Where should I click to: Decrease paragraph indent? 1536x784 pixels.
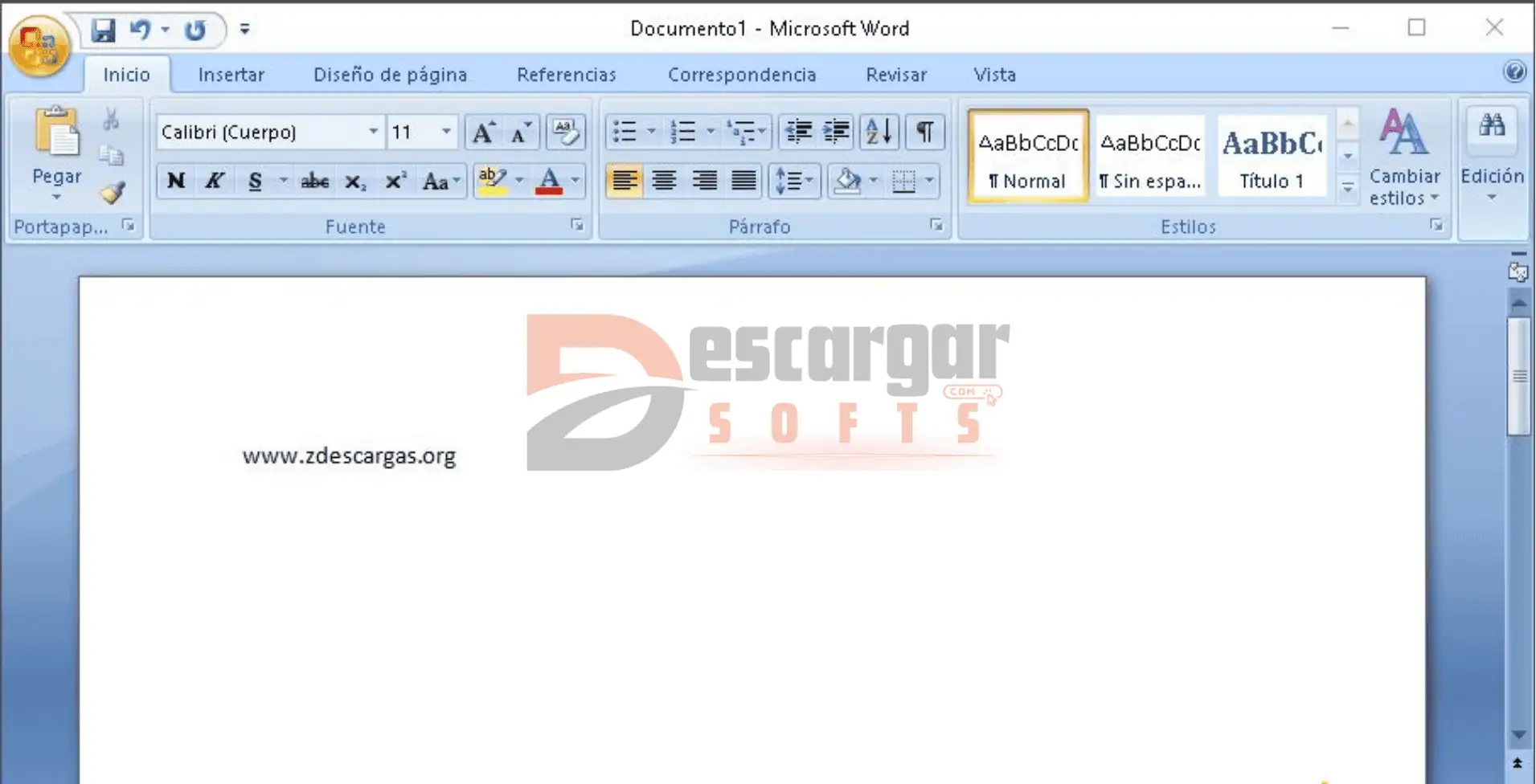point(798,132)
